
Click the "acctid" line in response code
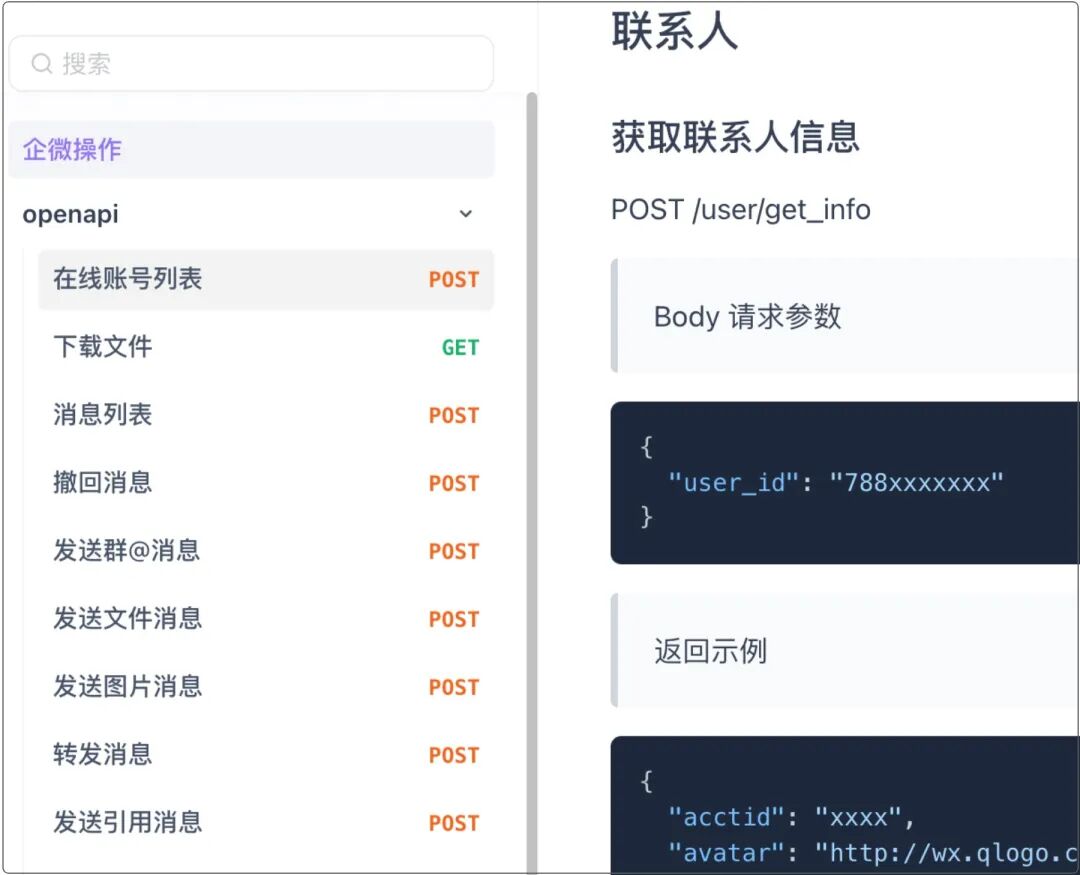(x=791, y=817)
